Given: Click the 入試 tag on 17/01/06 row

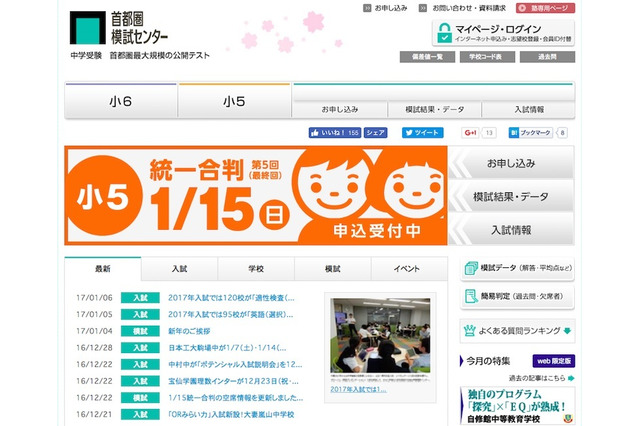Looking at the screenshot, I should (140, 298).
